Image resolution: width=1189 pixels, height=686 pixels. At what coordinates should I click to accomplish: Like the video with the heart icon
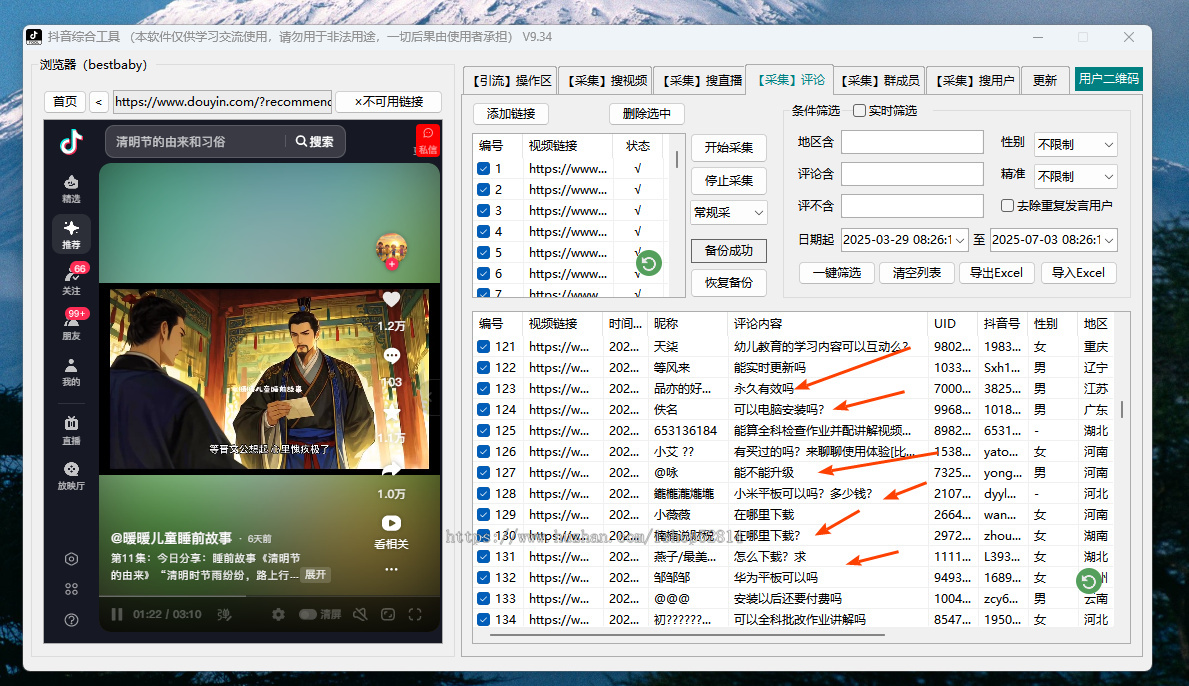click(391, 300)
